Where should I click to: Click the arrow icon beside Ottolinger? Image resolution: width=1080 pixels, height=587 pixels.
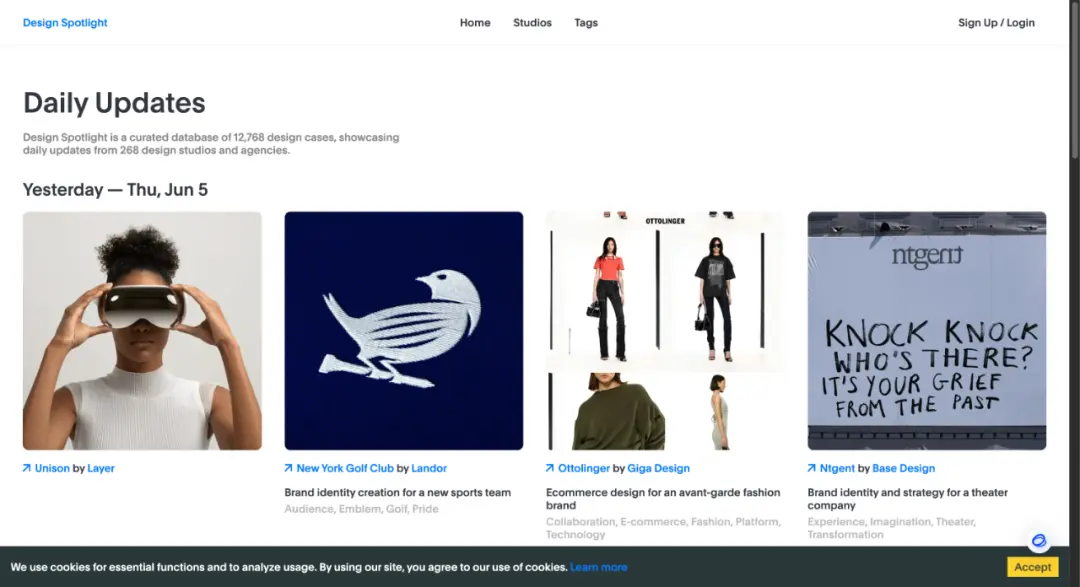pos(550,468)
